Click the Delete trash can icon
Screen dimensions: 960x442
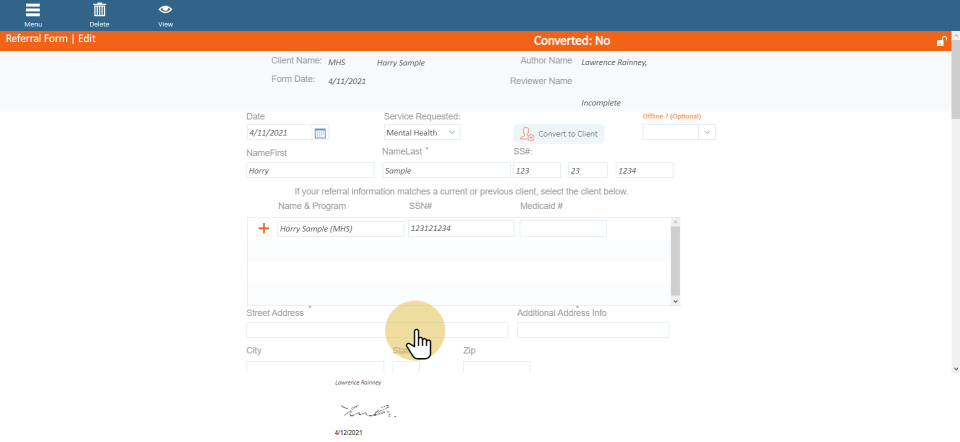coord(99,13)
